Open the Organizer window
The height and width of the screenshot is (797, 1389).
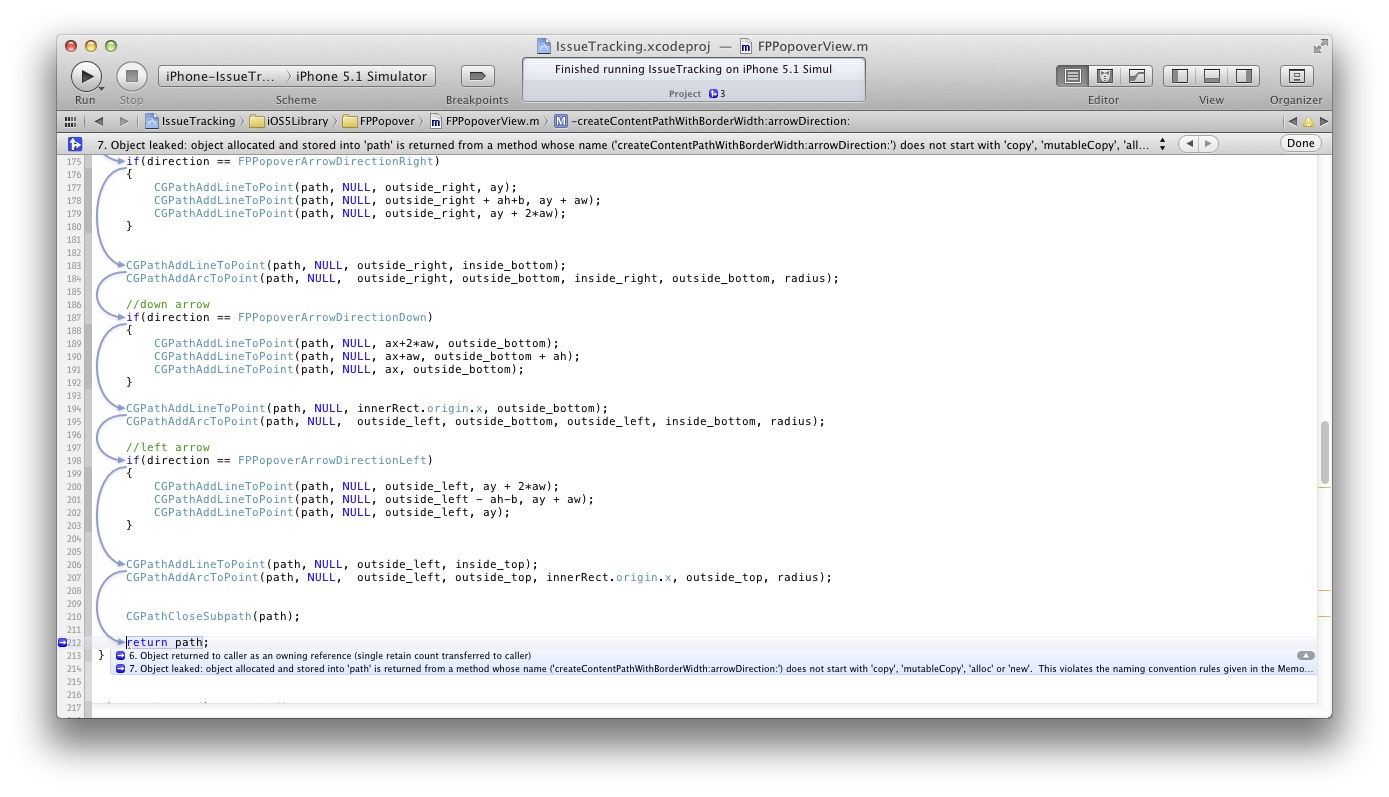[1296, 76]
